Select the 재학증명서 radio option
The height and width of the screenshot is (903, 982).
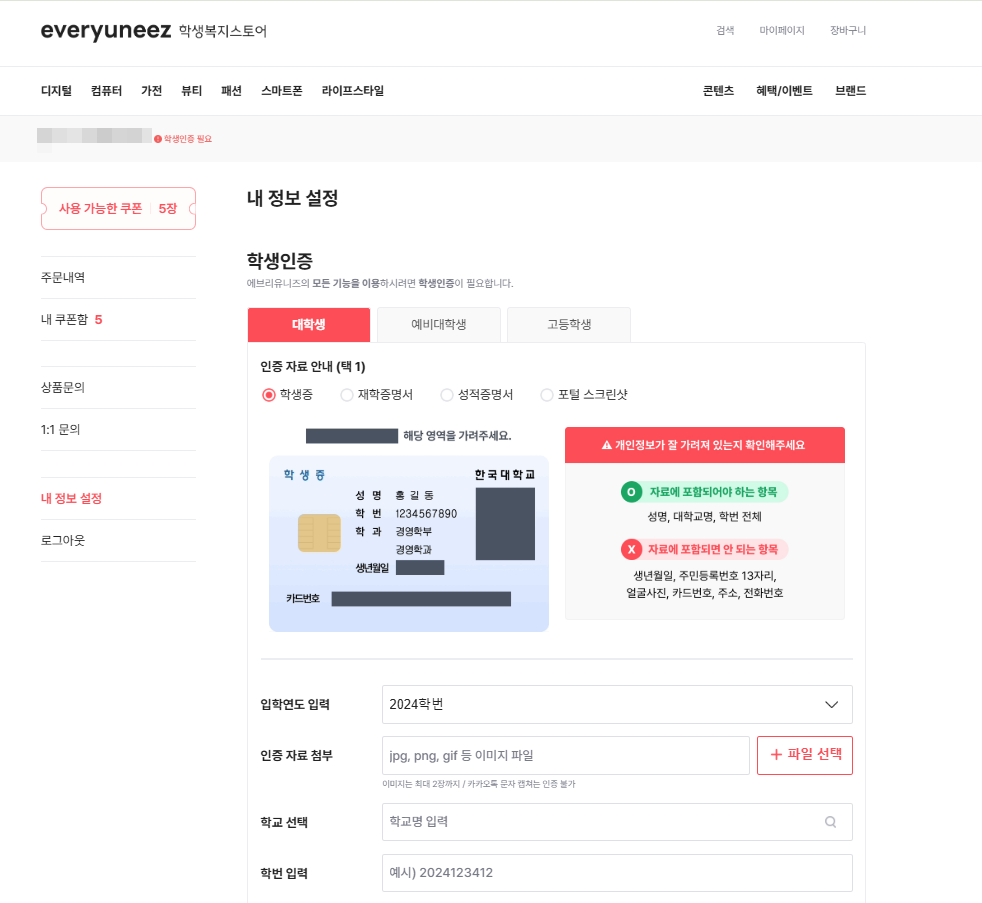tap(346, 395)
